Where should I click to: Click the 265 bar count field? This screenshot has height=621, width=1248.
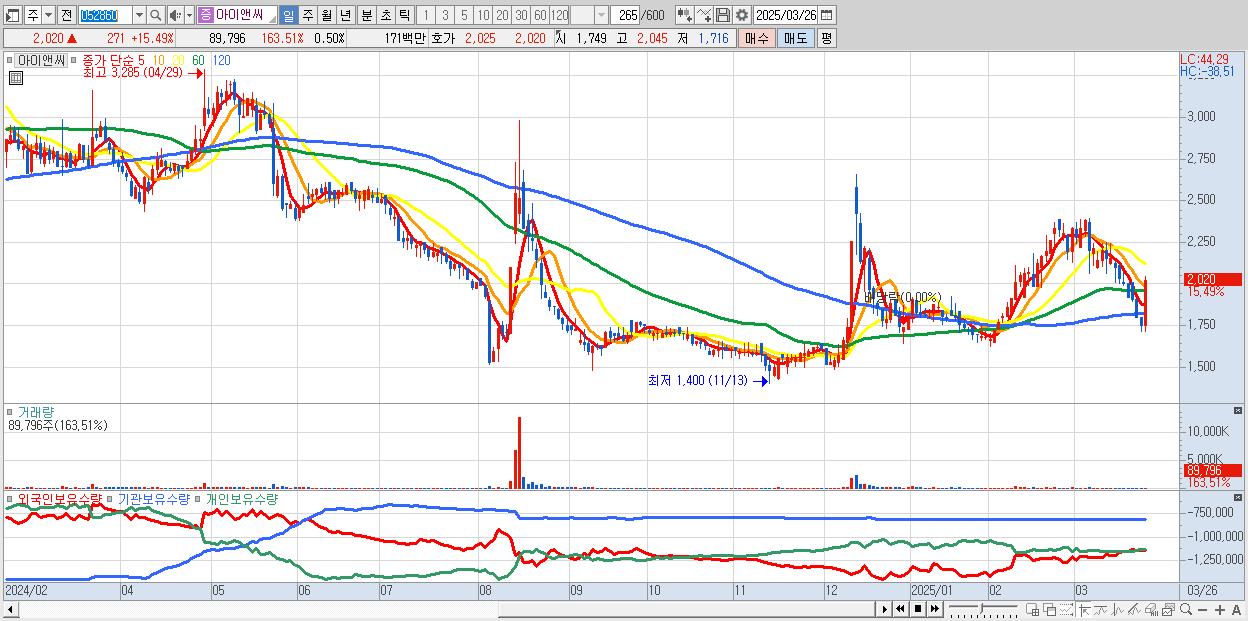(x=626, y=15)
